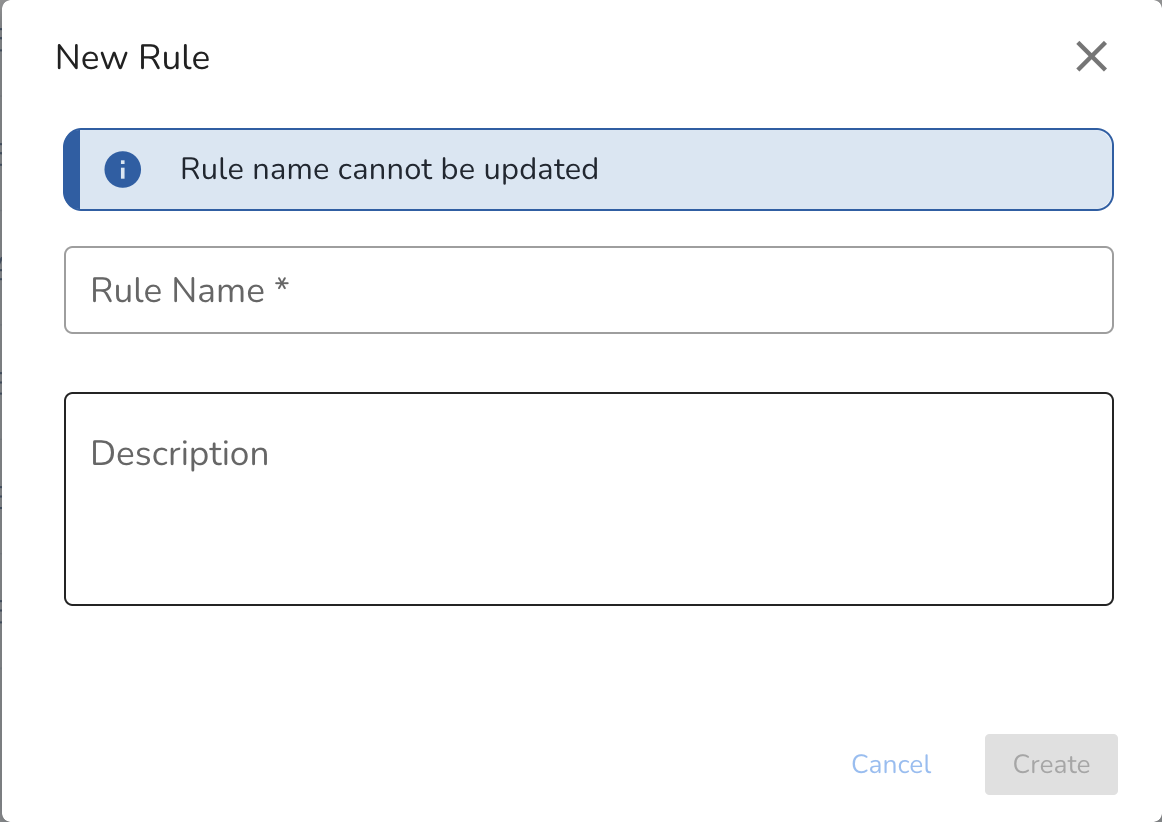Select the New Rule dialog title
Image resolution: width=1162 pixels, height=822 pixels.
coord(133,57)
